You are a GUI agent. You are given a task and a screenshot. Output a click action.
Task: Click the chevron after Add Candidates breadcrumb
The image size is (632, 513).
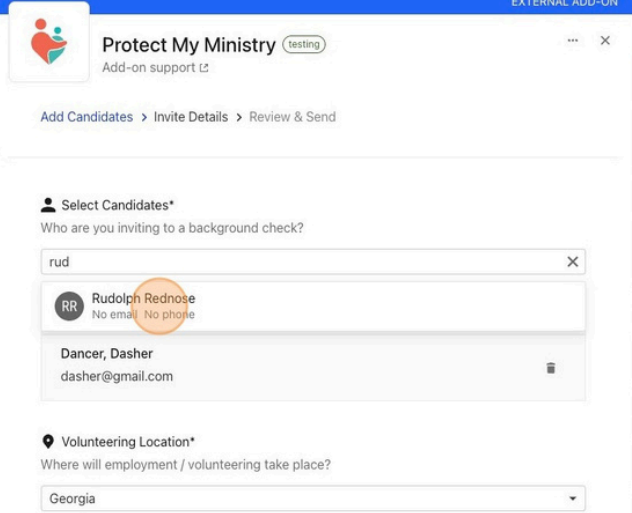[144, 117]
